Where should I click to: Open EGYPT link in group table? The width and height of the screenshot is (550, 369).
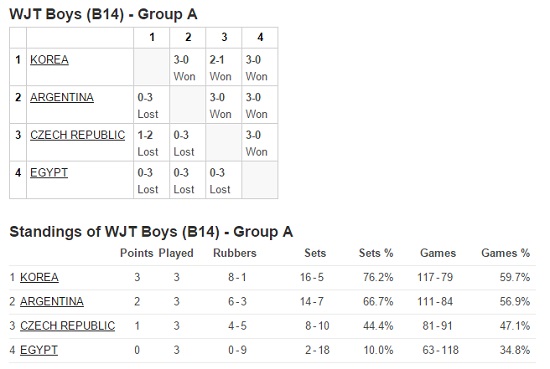tap(49, 173)
